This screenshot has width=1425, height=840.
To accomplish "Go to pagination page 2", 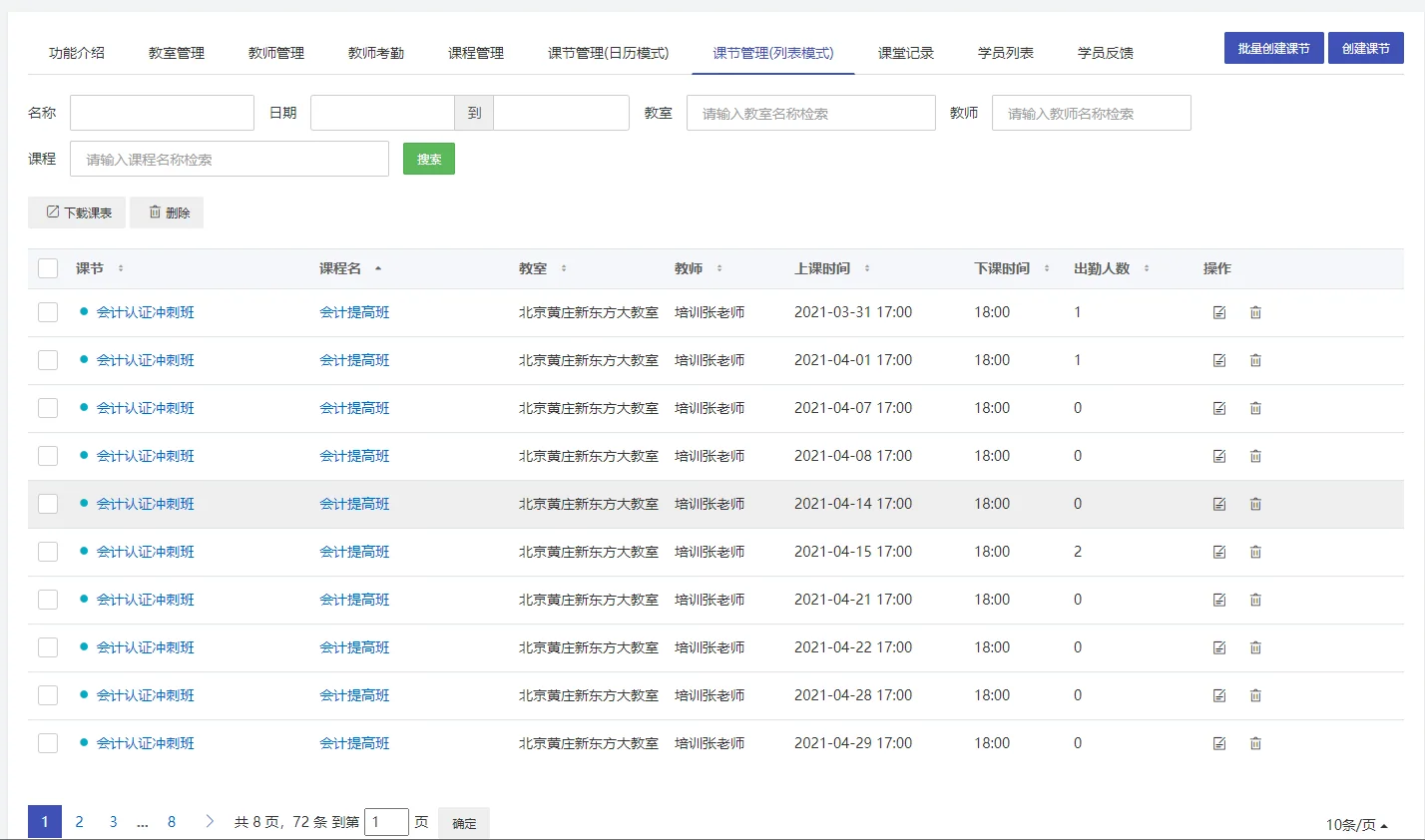I will pos(79,822).
